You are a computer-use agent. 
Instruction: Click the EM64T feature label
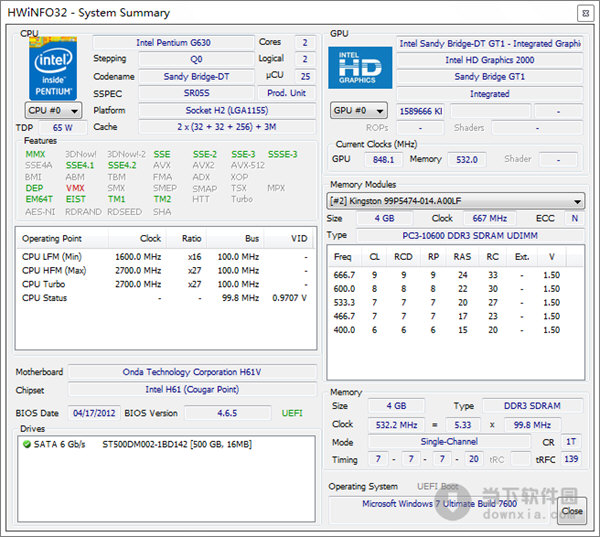39,199
